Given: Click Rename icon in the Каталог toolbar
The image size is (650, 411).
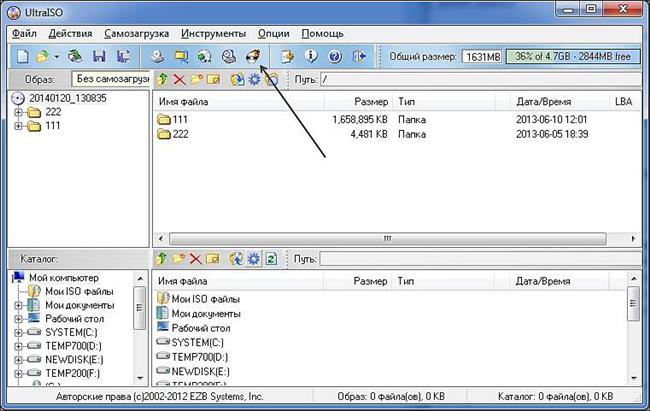Looking at the screenshot, I should tap(213, 259).
